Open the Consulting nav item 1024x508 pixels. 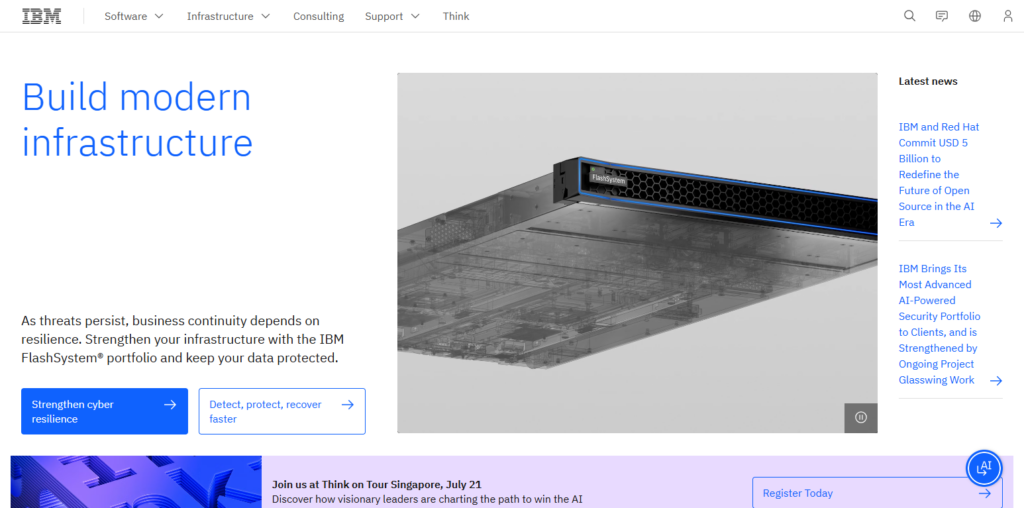(318, 16)
